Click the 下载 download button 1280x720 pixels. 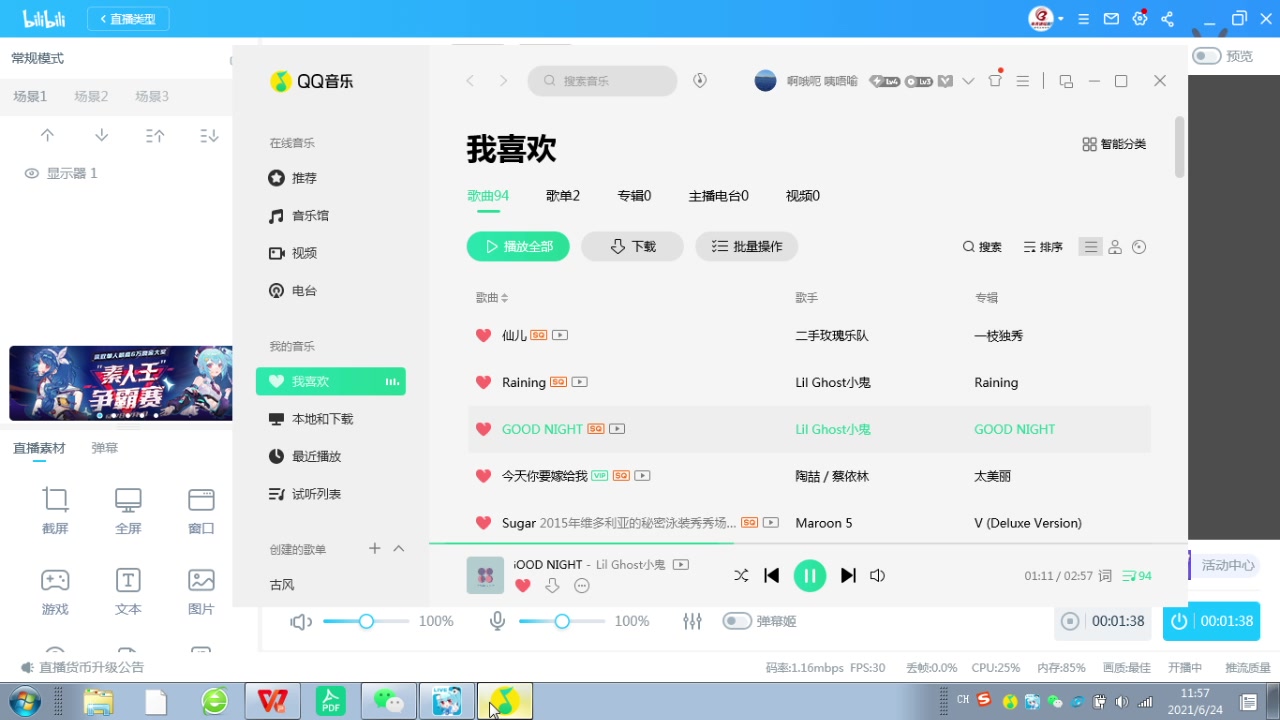[x=632, y=247]
